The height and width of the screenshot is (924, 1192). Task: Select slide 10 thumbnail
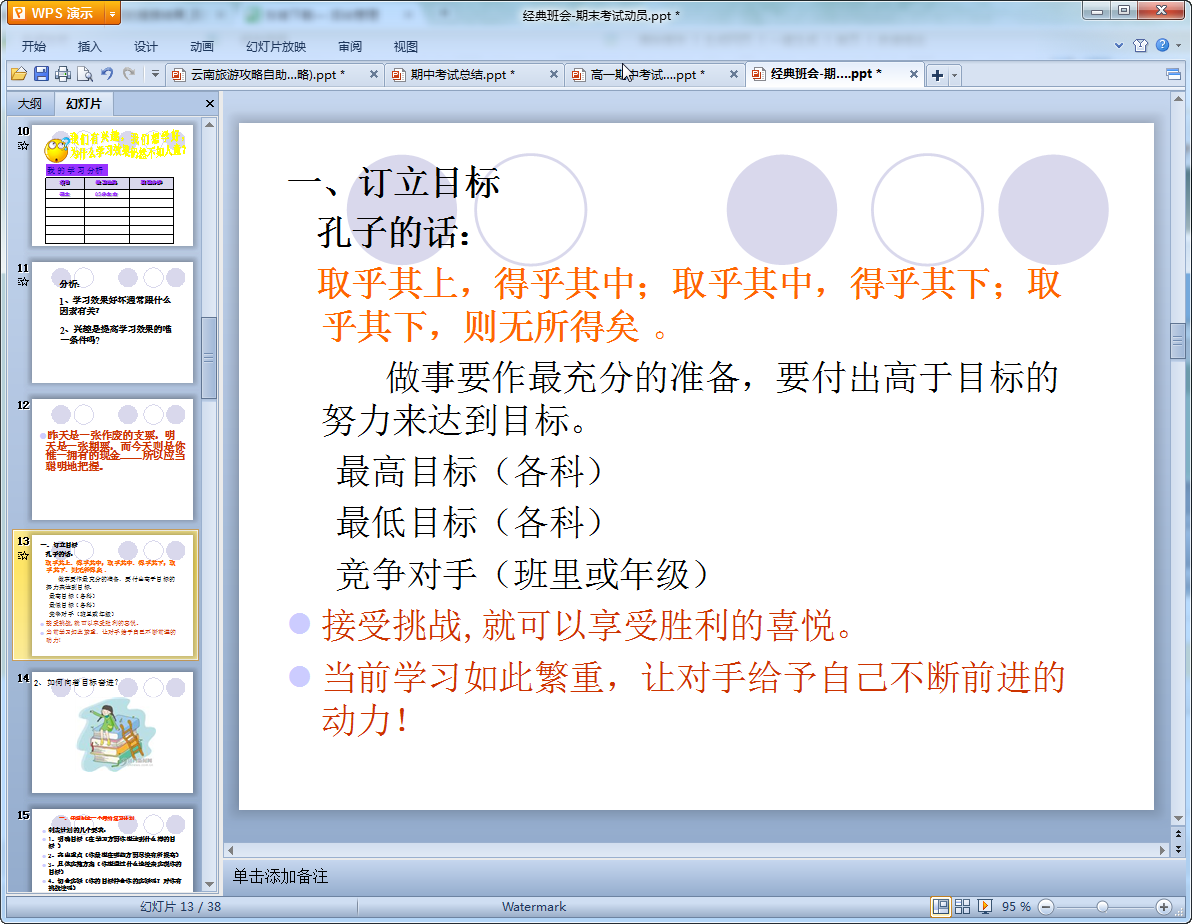click(113, 186)
